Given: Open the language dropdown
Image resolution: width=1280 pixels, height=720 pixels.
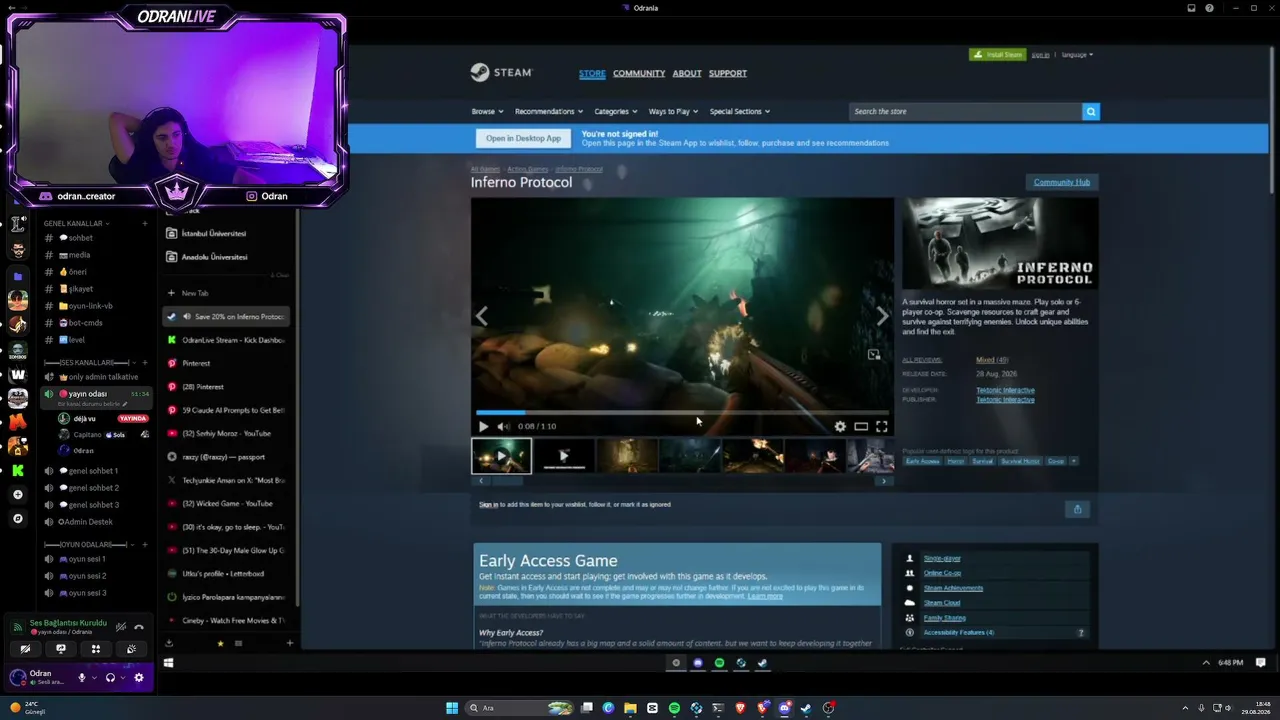Looking at the screenshot, I should pos(1077,55).
